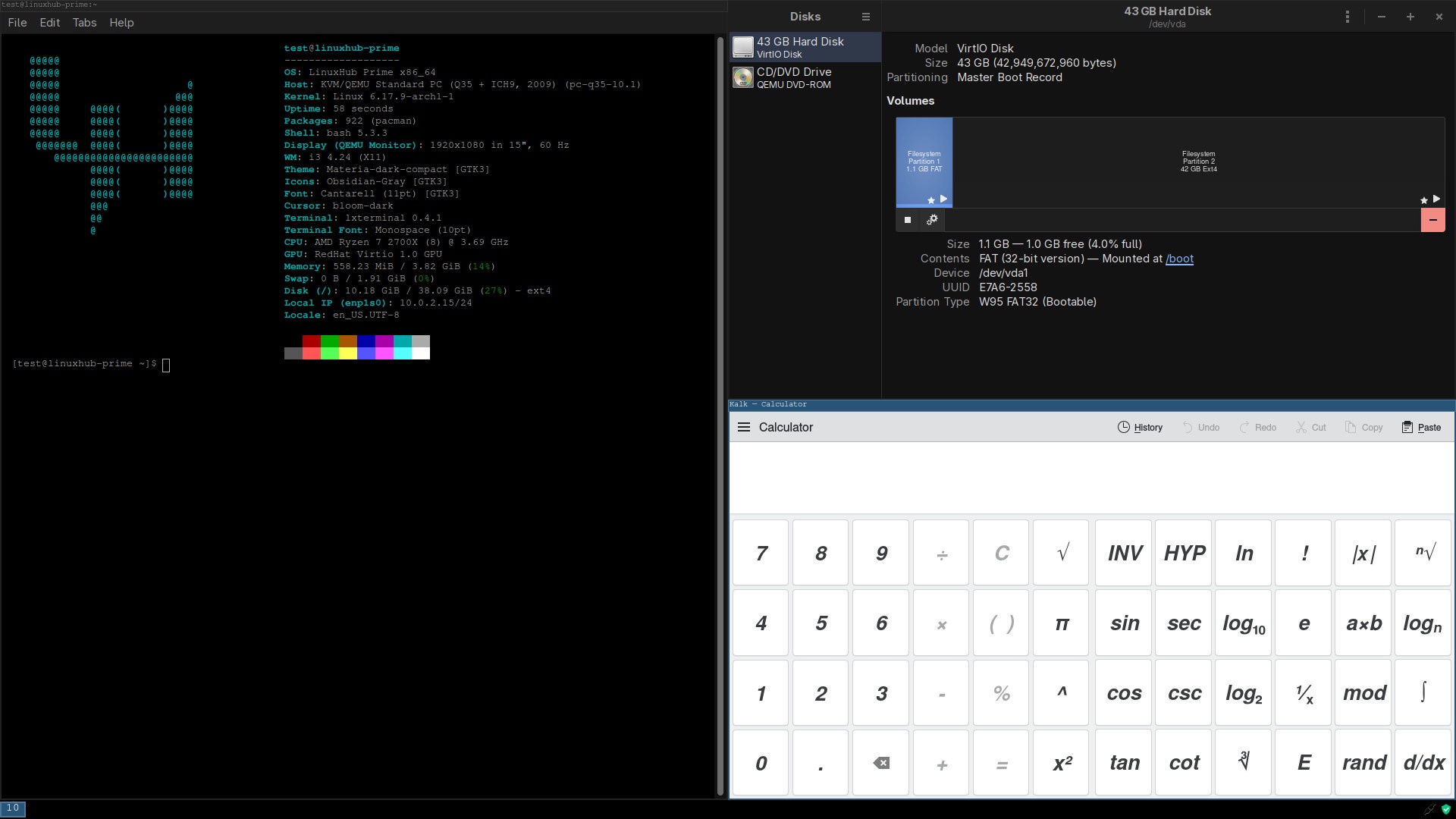Open Disks application hamburger menu
Viewport: 1456px width, 819px height.
tap(865, 17)
